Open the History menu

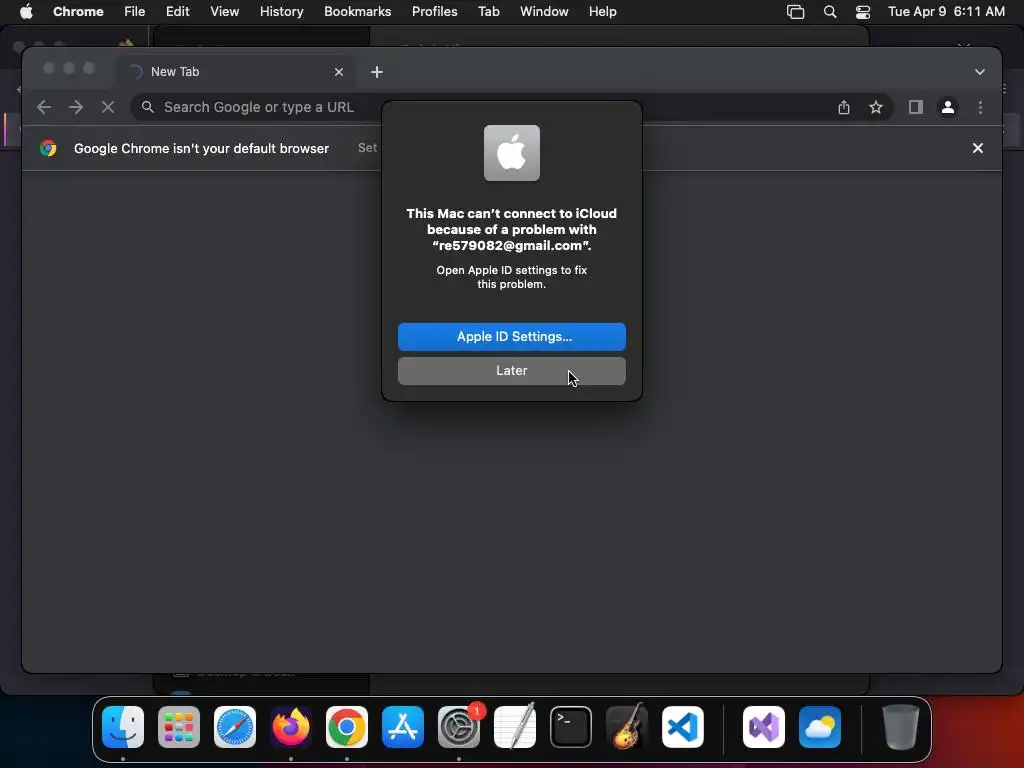[x=281, y=11]
